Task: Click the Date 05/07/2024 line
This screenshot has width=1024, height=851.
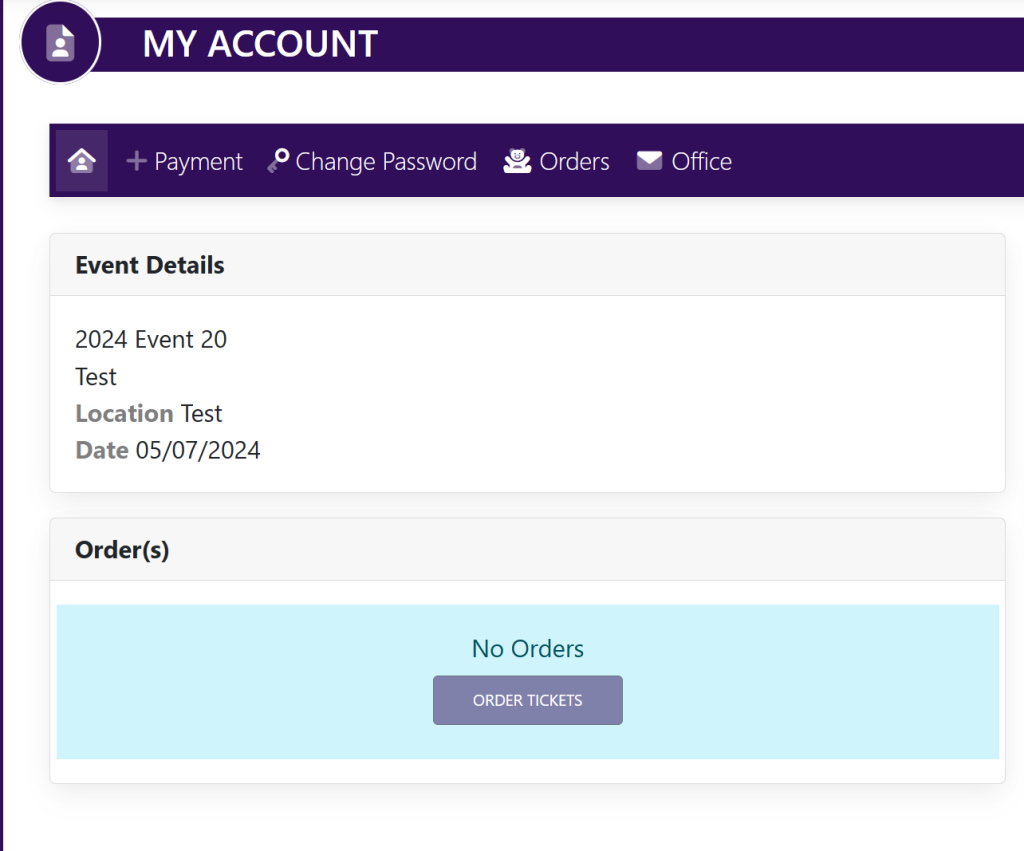Action: tap(168, 451)
